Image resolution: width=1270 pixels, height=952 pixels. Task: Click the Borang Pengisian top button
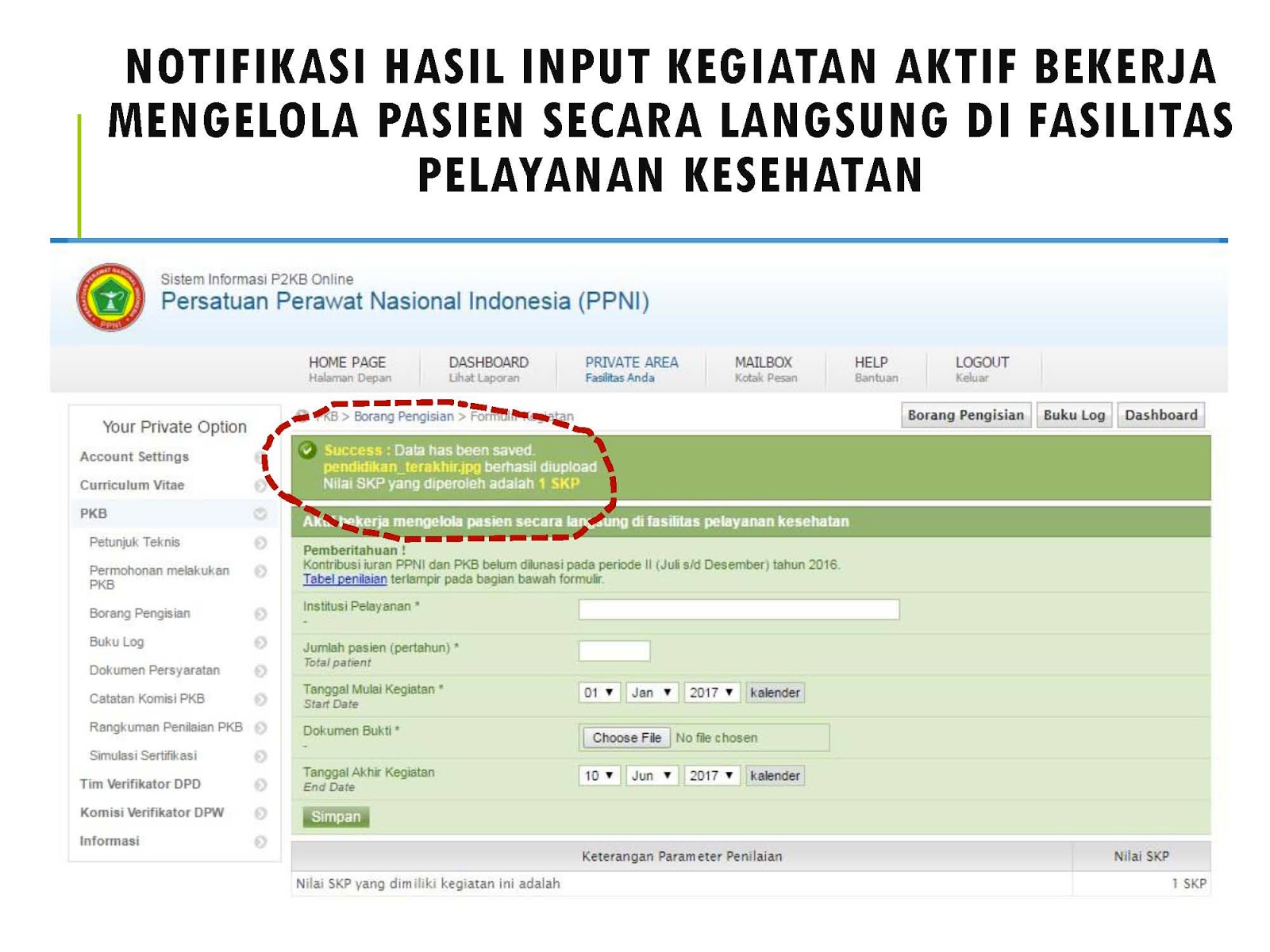coord(966,415)
